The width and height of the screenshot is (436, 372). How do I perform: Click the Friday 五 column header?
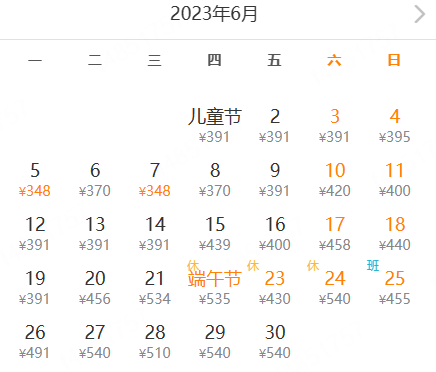[x=274, y=60]
